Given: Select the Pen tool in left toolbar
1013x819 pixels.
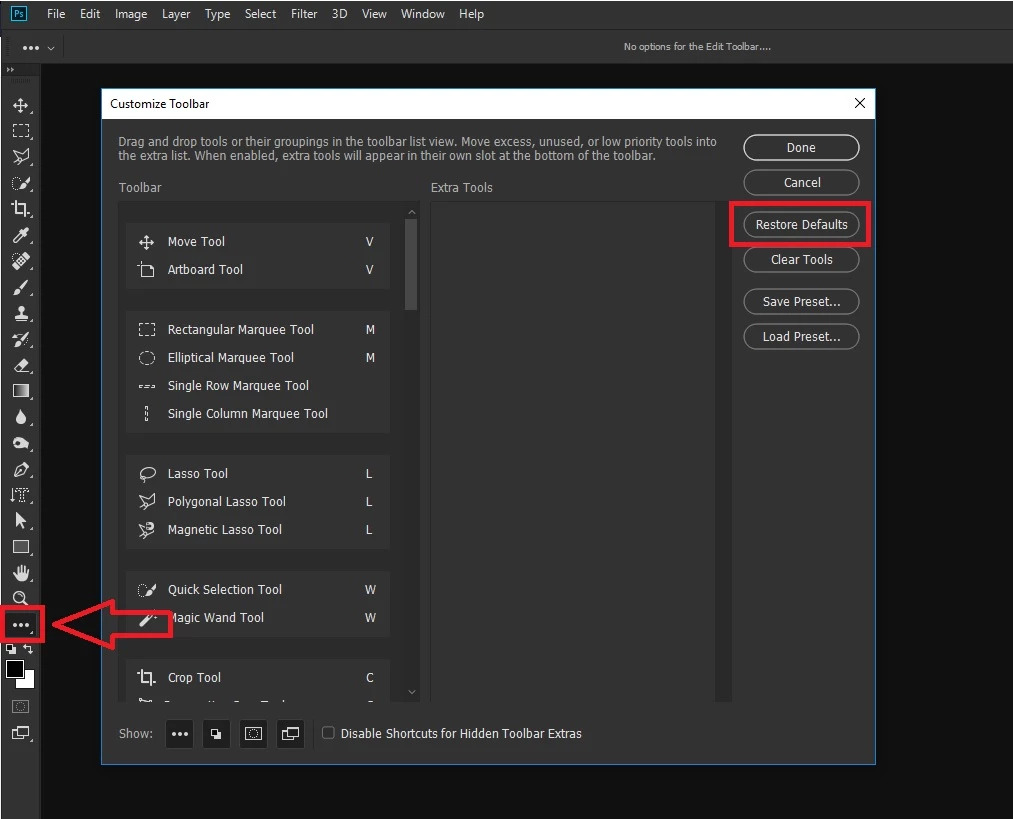Looking at the screenshot, I should (21, 470).
